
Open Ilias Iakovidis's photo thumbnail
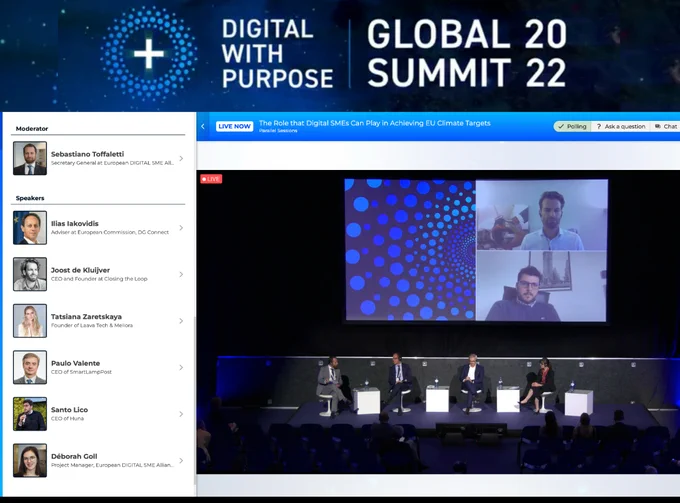coord(30,228)
